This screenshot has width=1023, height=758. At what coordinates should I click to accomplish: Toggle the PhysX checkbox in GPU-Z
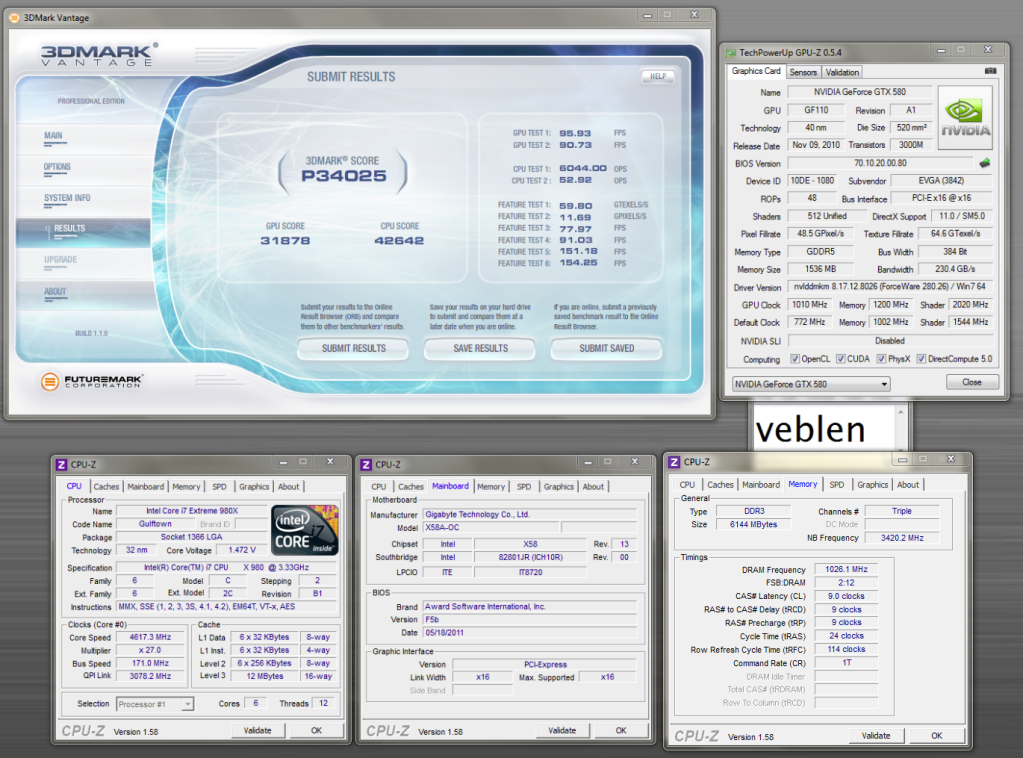[881, 359]
